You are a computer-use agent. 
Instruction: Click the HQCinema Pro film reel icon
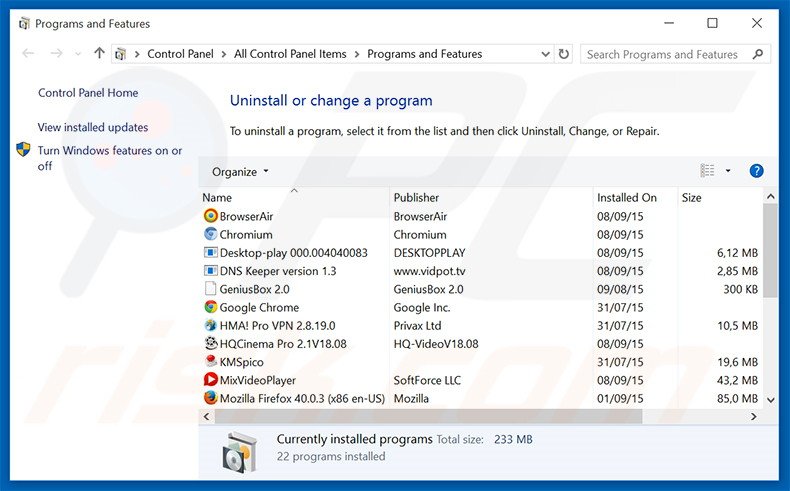(x=211, y=343)
